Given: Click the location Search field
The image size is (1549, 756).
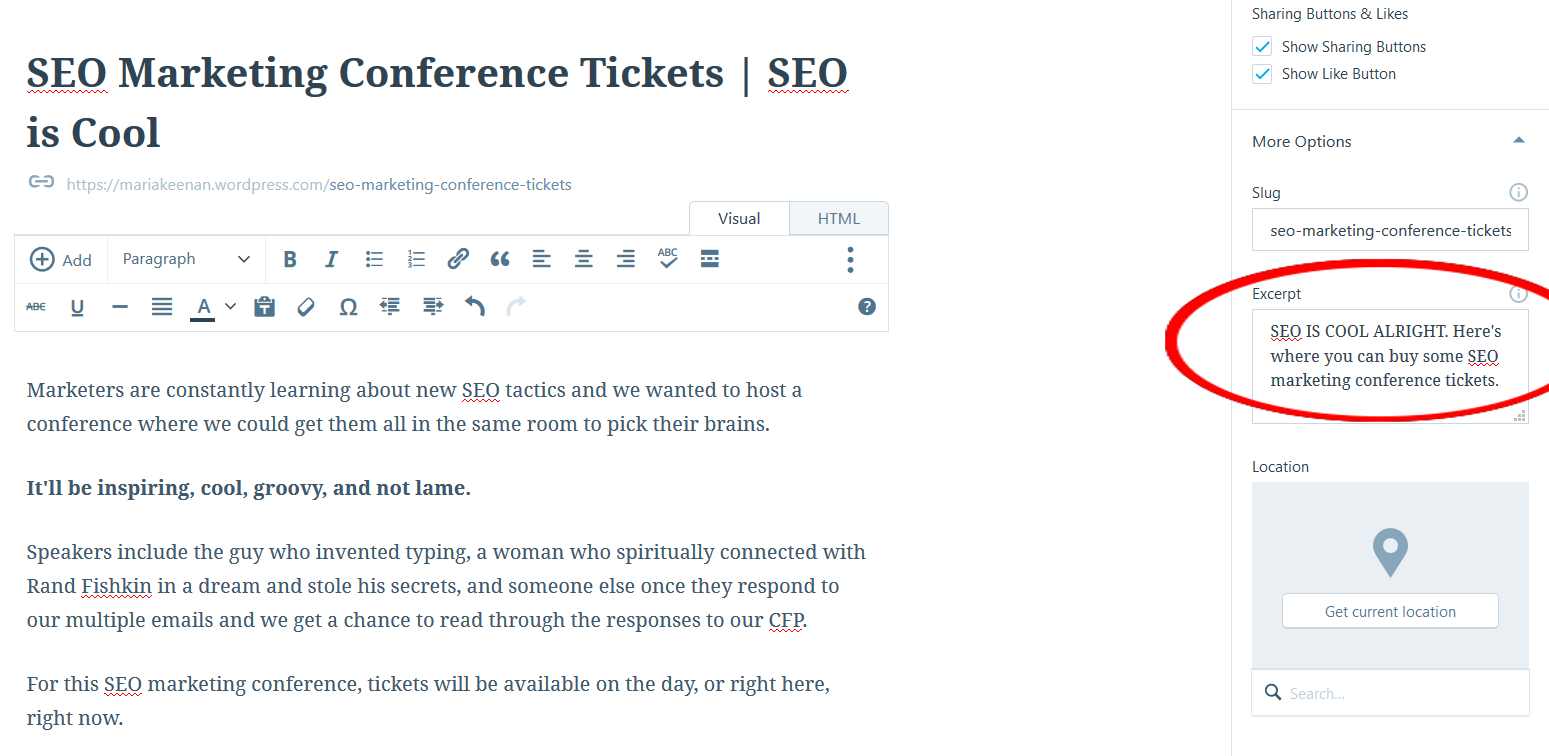Looking at the screenshot, I should [1390, 693].
